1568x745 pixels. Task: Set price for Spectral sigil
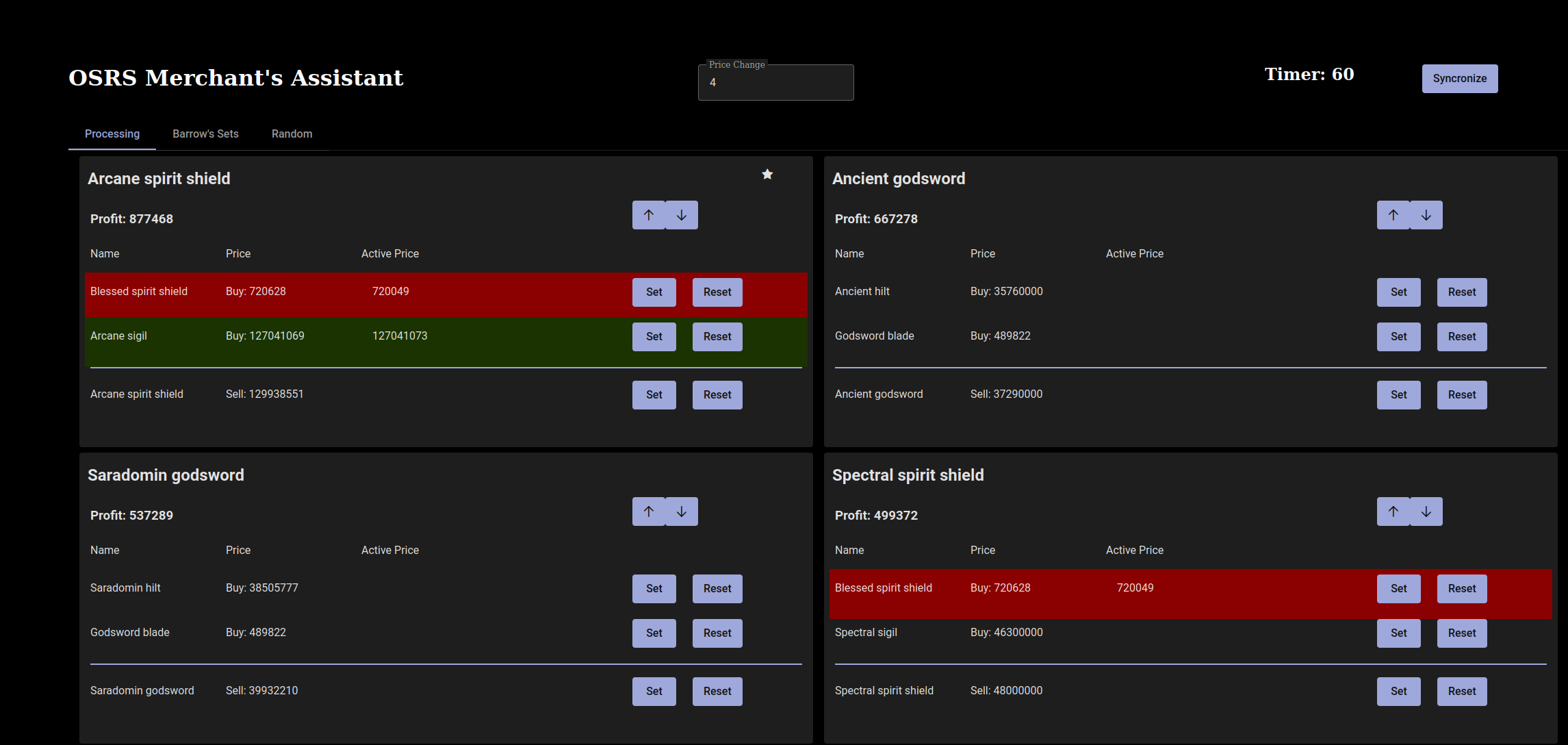pyautogui.click(x=1399, y=633)
